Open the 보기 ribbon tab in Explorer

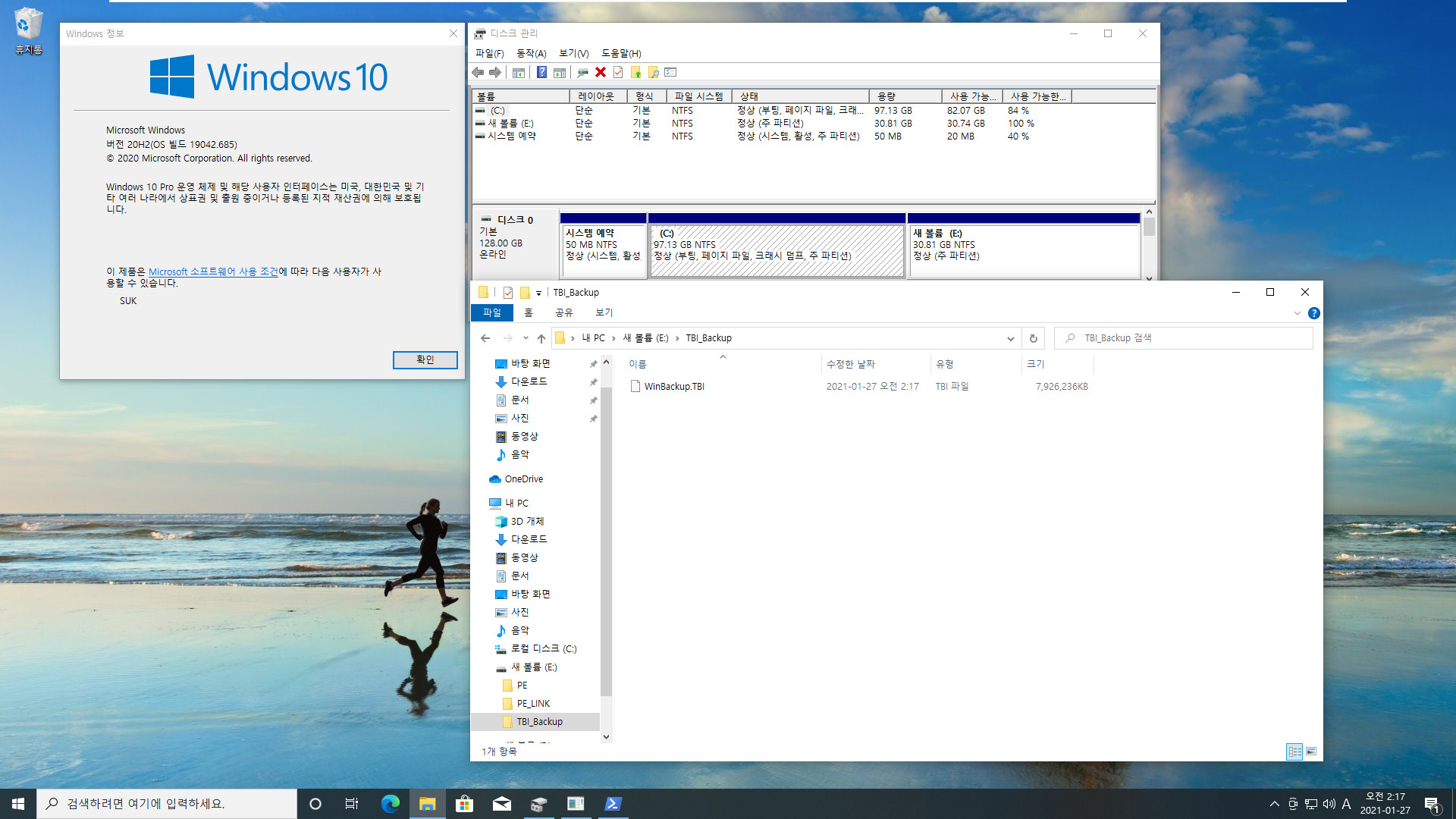[604, 312]
